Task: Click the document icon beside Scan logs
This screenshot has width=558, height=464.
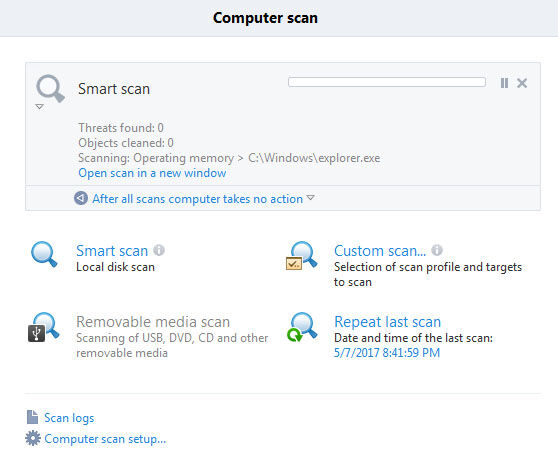Action: point(32,417)
